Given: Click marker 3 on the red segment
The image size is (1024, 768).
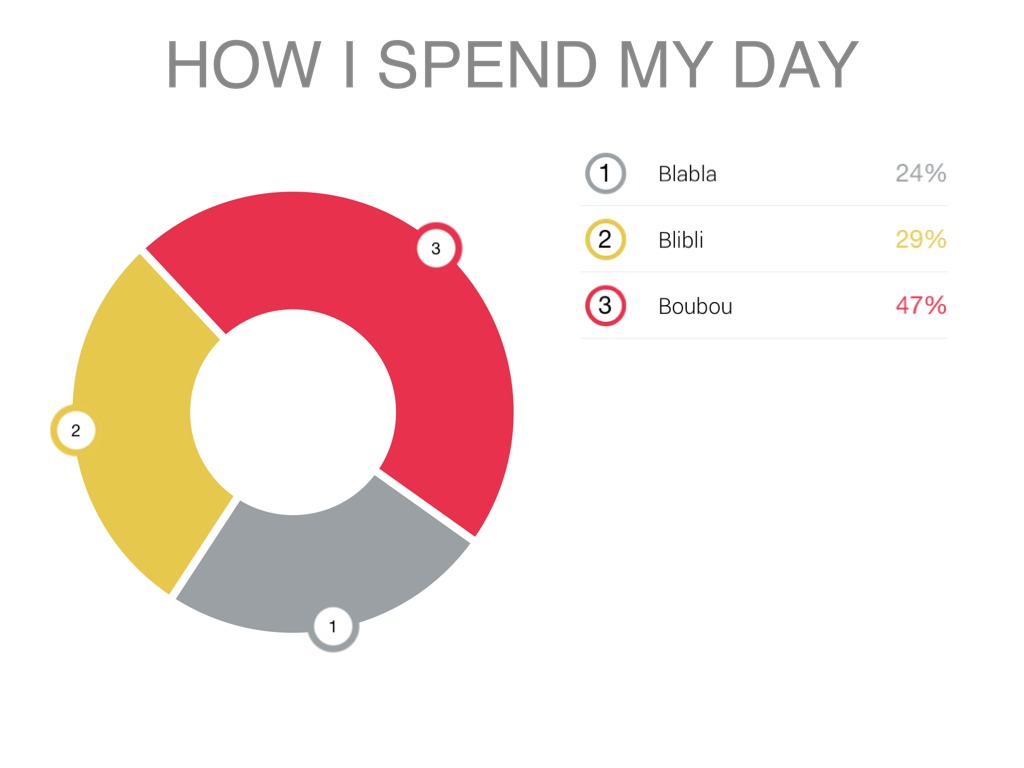Looking at the screenshot, I should click(x=436, y=248).
